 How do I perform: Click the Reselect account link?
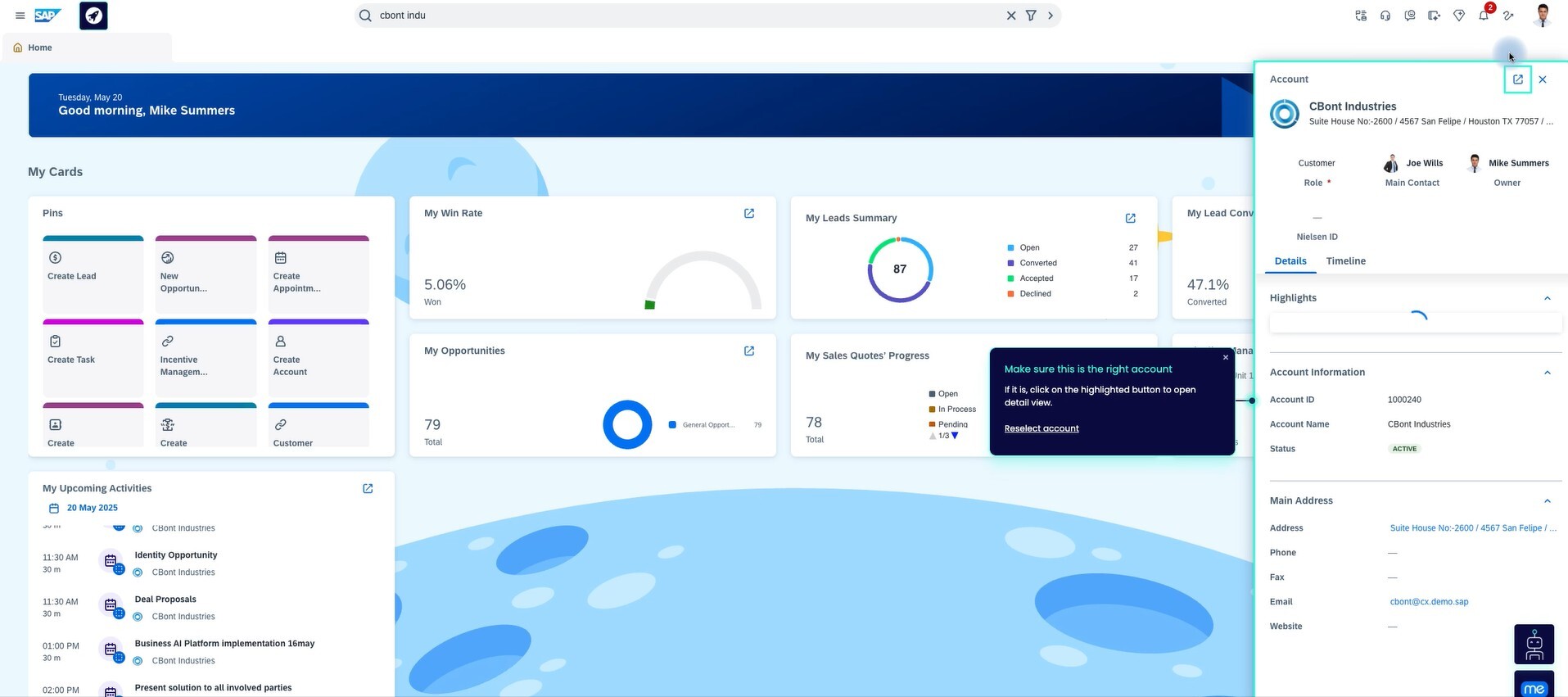pyautogui.click(x=1041, y=428)
